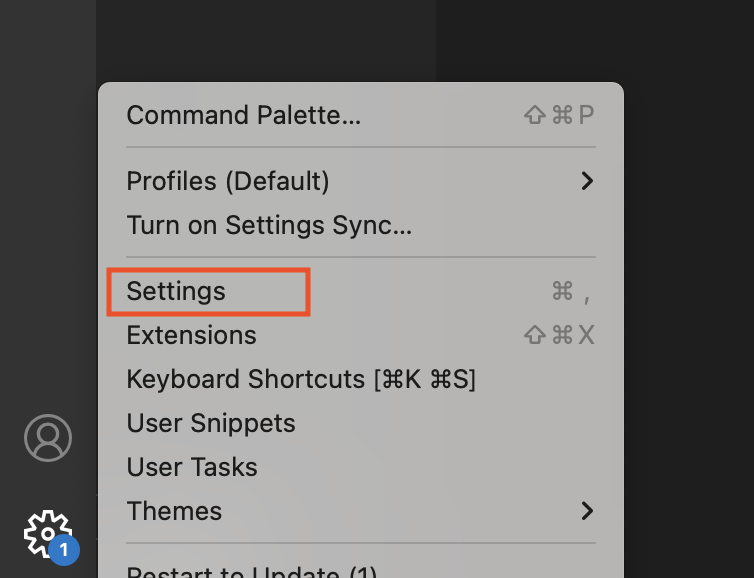Expand the Themes submenu chevron
This screenshot has height=578, width=754.
point(588,511)
